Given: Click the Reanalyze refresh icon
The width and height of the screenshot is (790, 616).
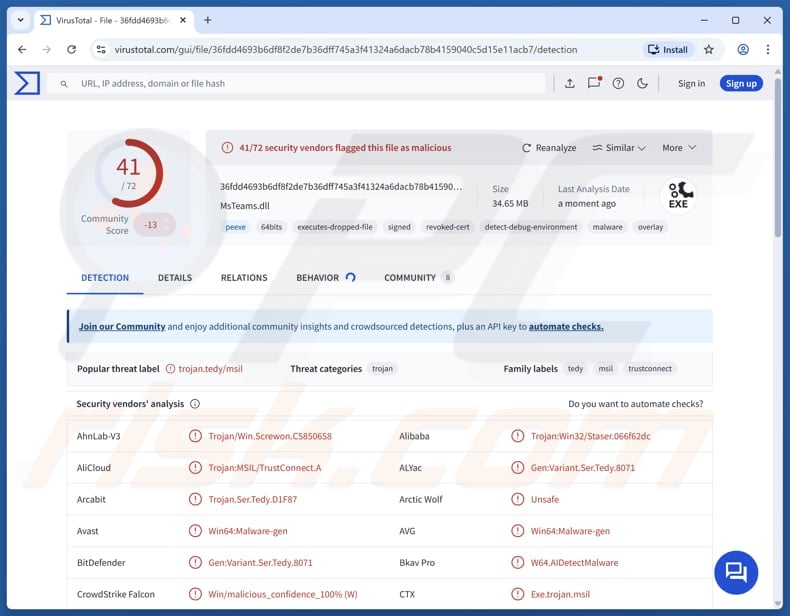Looking at the screenshot, I should [x=526, y=148].
